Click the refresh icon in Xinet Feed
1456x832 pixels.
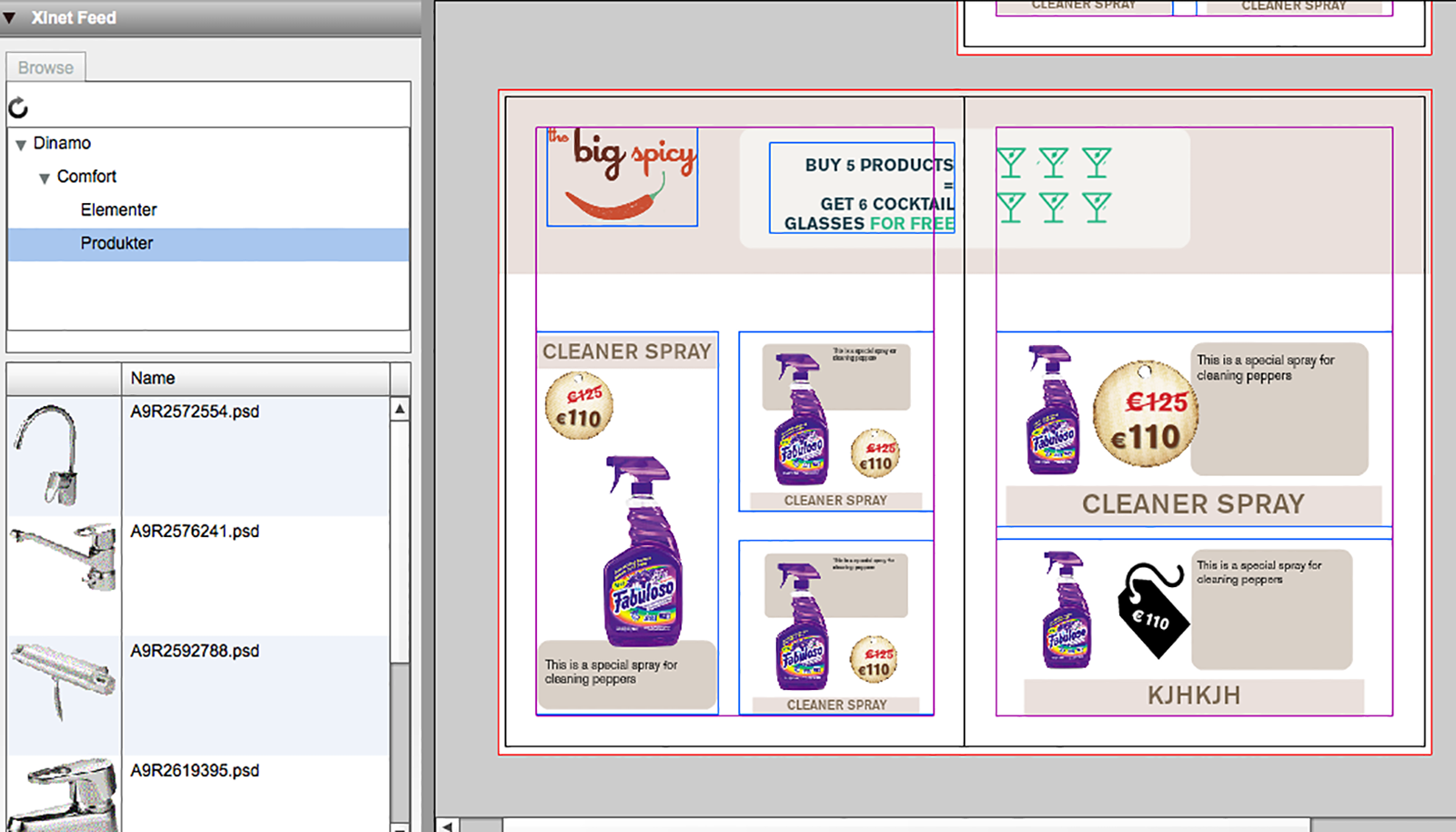click(18, 108)
